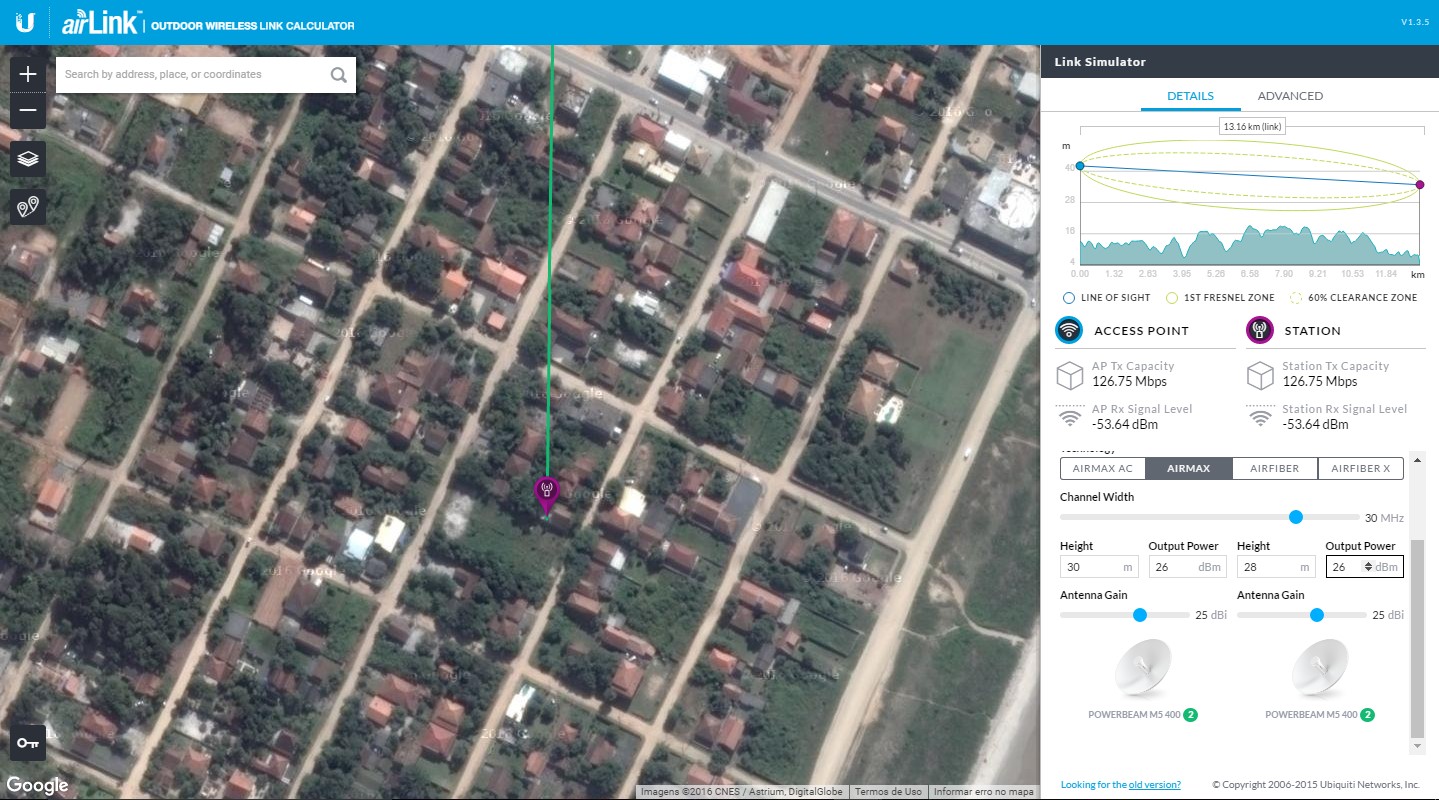Click the Link Simulator panel header

pyautogui.click(x=1240, y=62)
